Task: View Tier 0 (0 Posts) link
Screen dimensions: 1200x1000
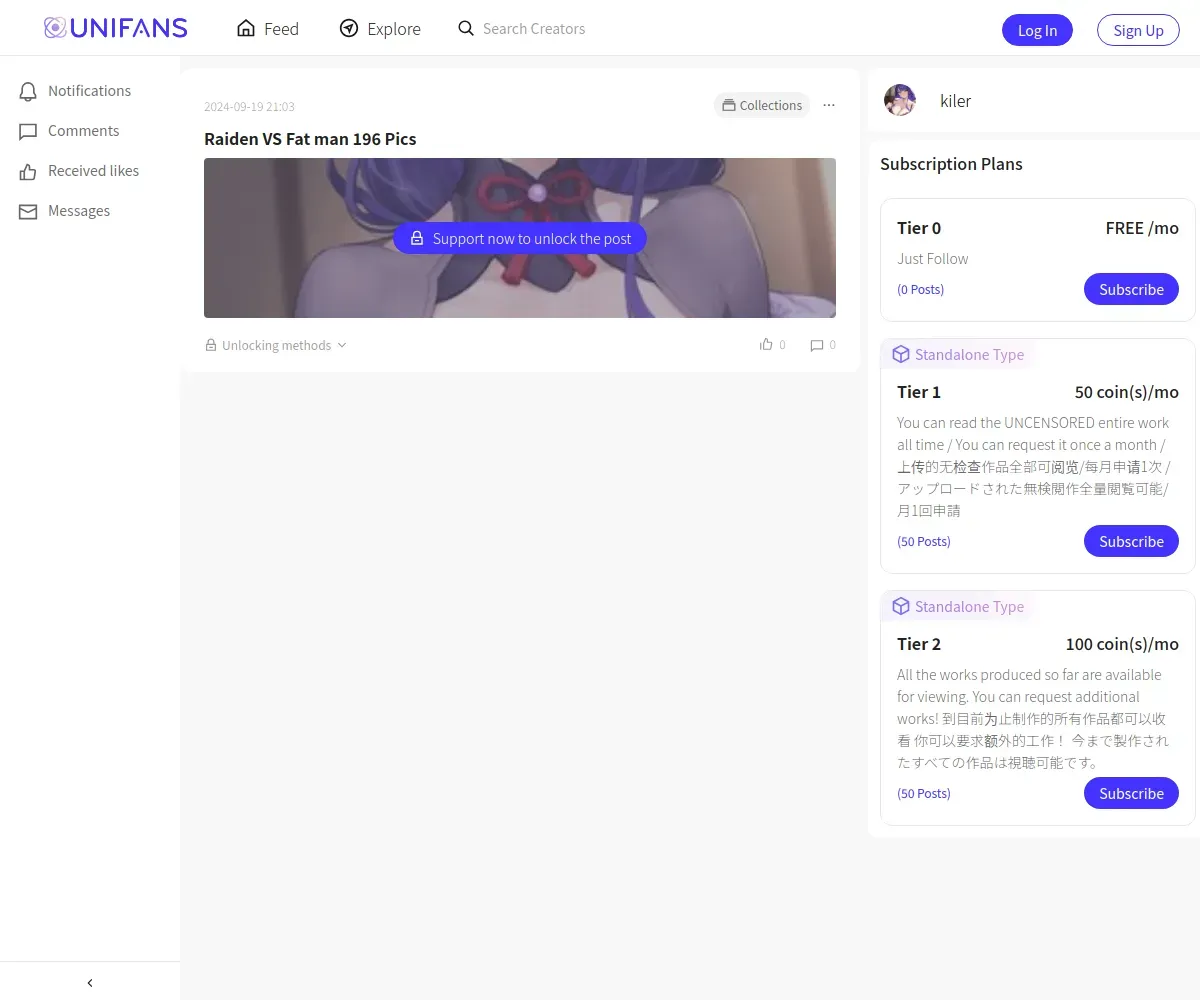Action: click(x=920, y=289)
